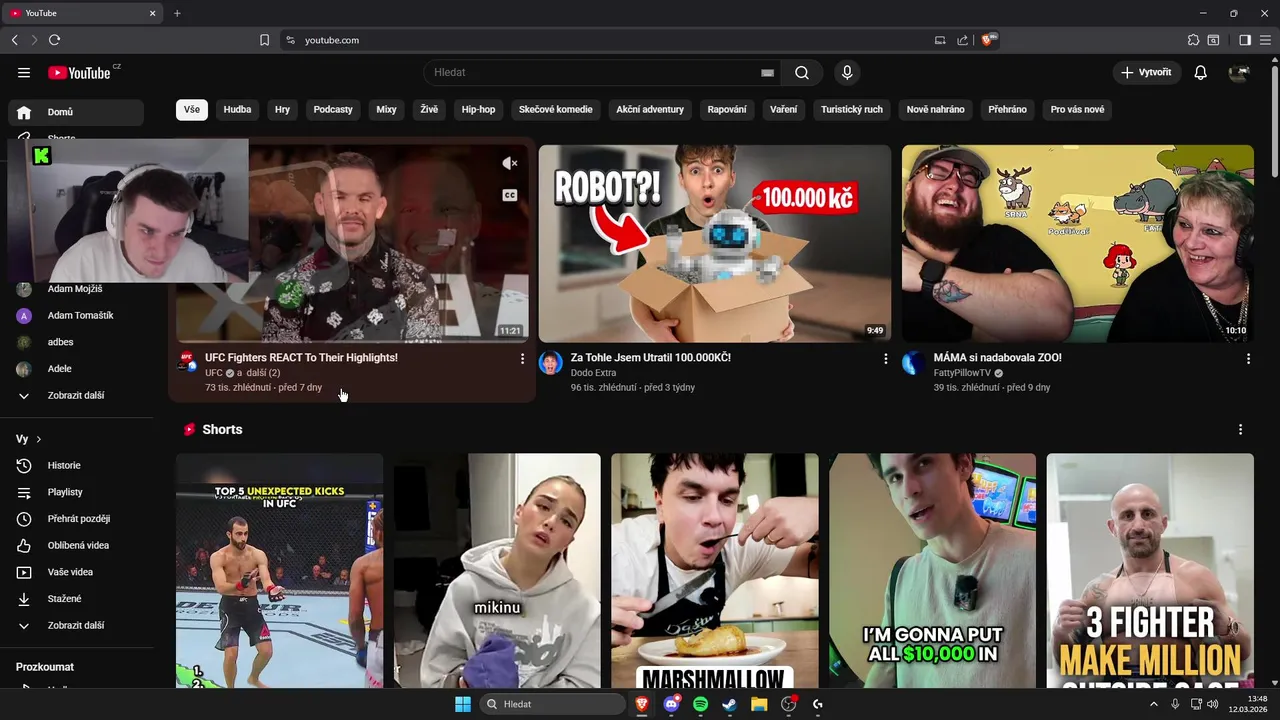Expand more subscriptions with Zobrazit další
The height and width of the screenshot is (720, 1280).
[x=76, y=395]
